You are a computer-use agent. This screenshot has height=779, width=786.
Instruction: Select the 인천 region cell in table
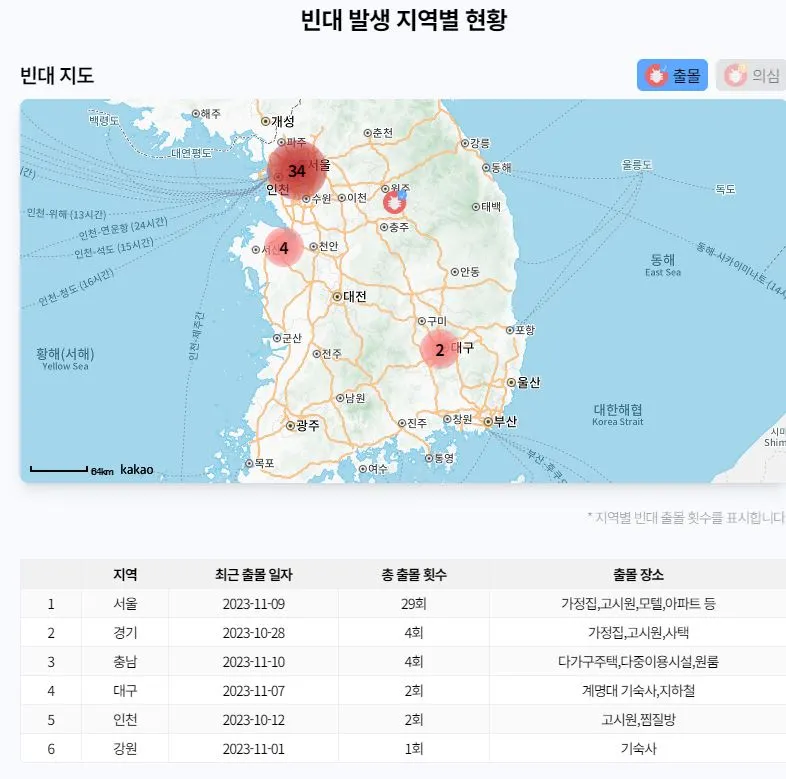(125, 720)
